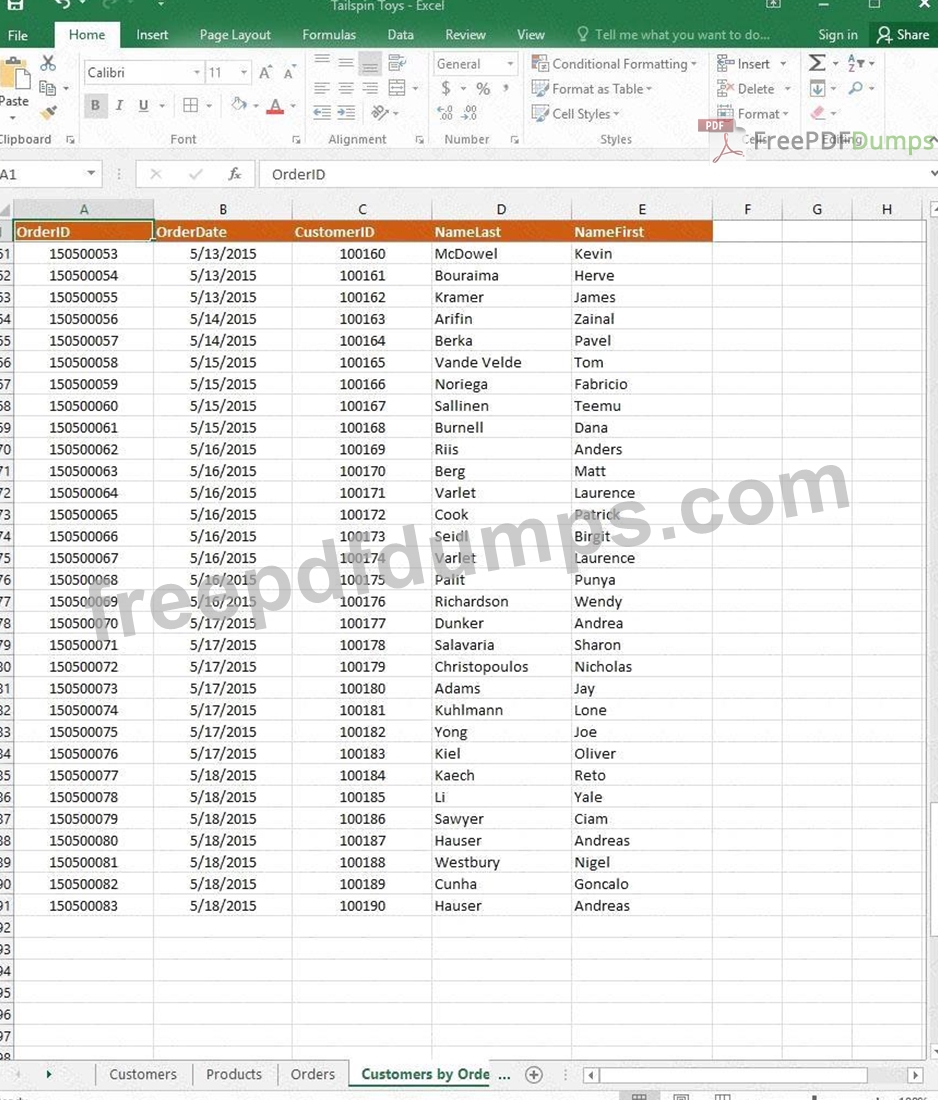Switch to the Data ribbon tab
Viewport: 938px width, 1100px height.
401,34
